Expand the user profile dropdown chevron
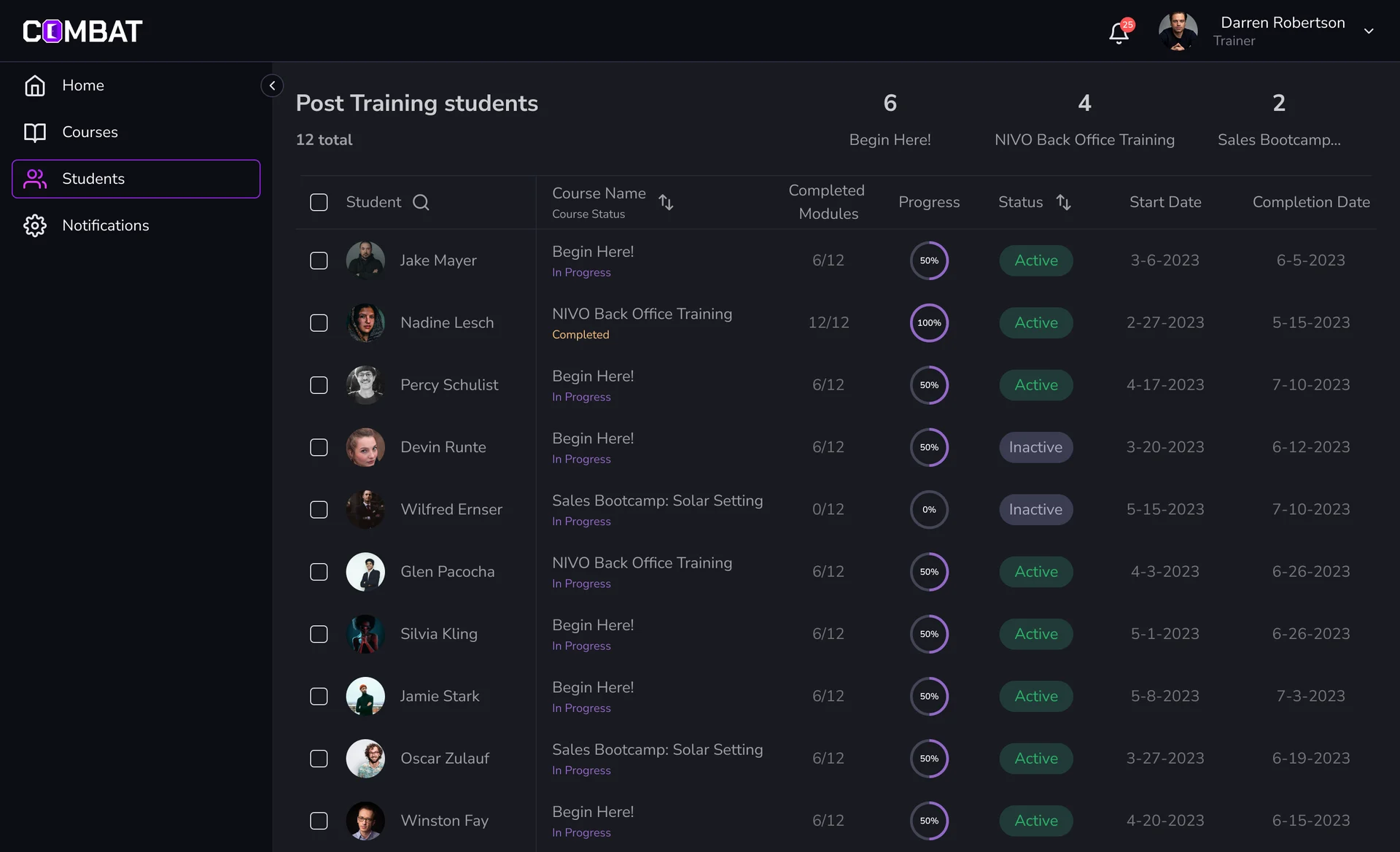 click(x=1369, y=31)
